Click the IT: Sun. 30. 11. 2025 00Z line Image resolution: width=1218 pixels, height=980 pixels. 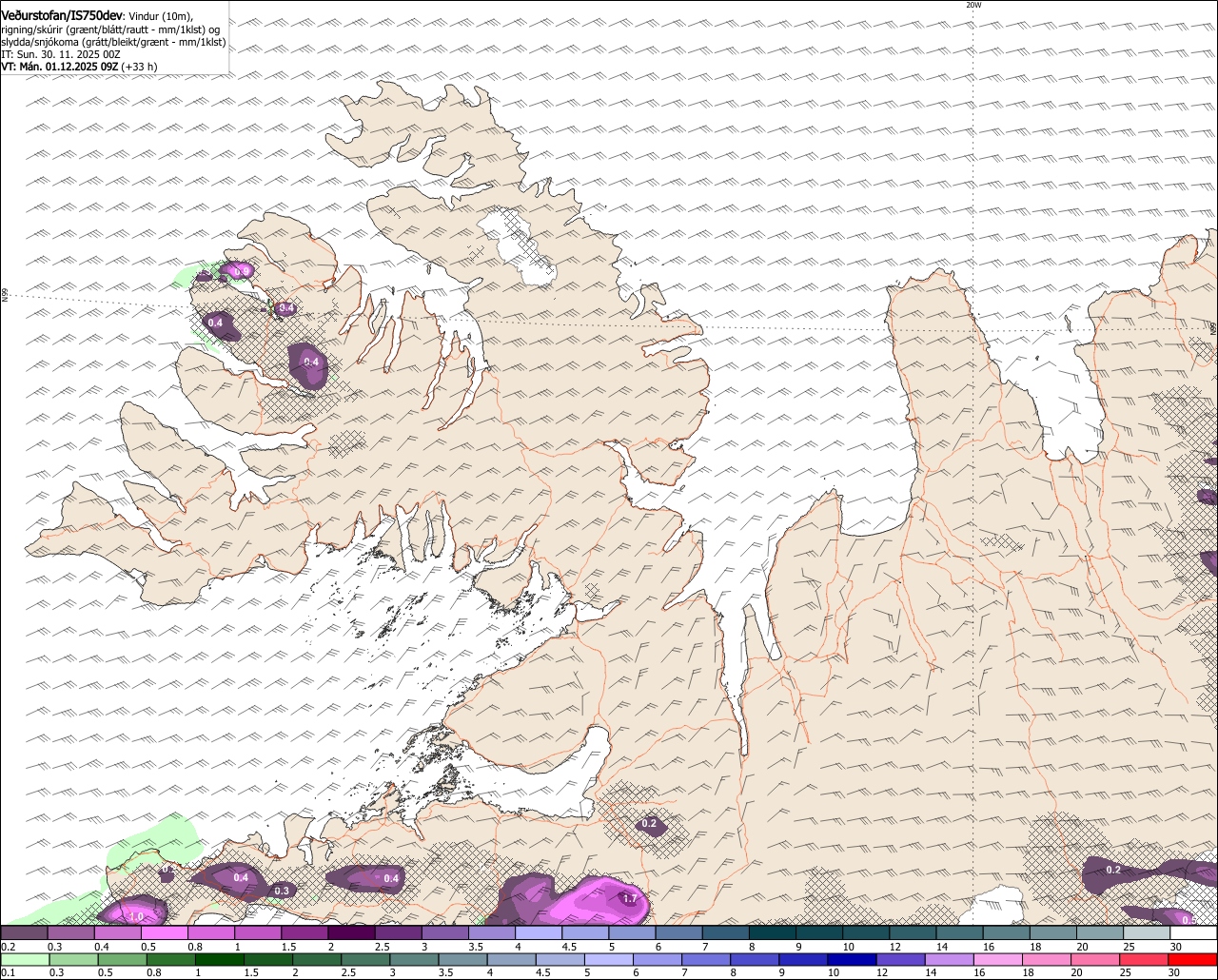click(x=61, y=54)
